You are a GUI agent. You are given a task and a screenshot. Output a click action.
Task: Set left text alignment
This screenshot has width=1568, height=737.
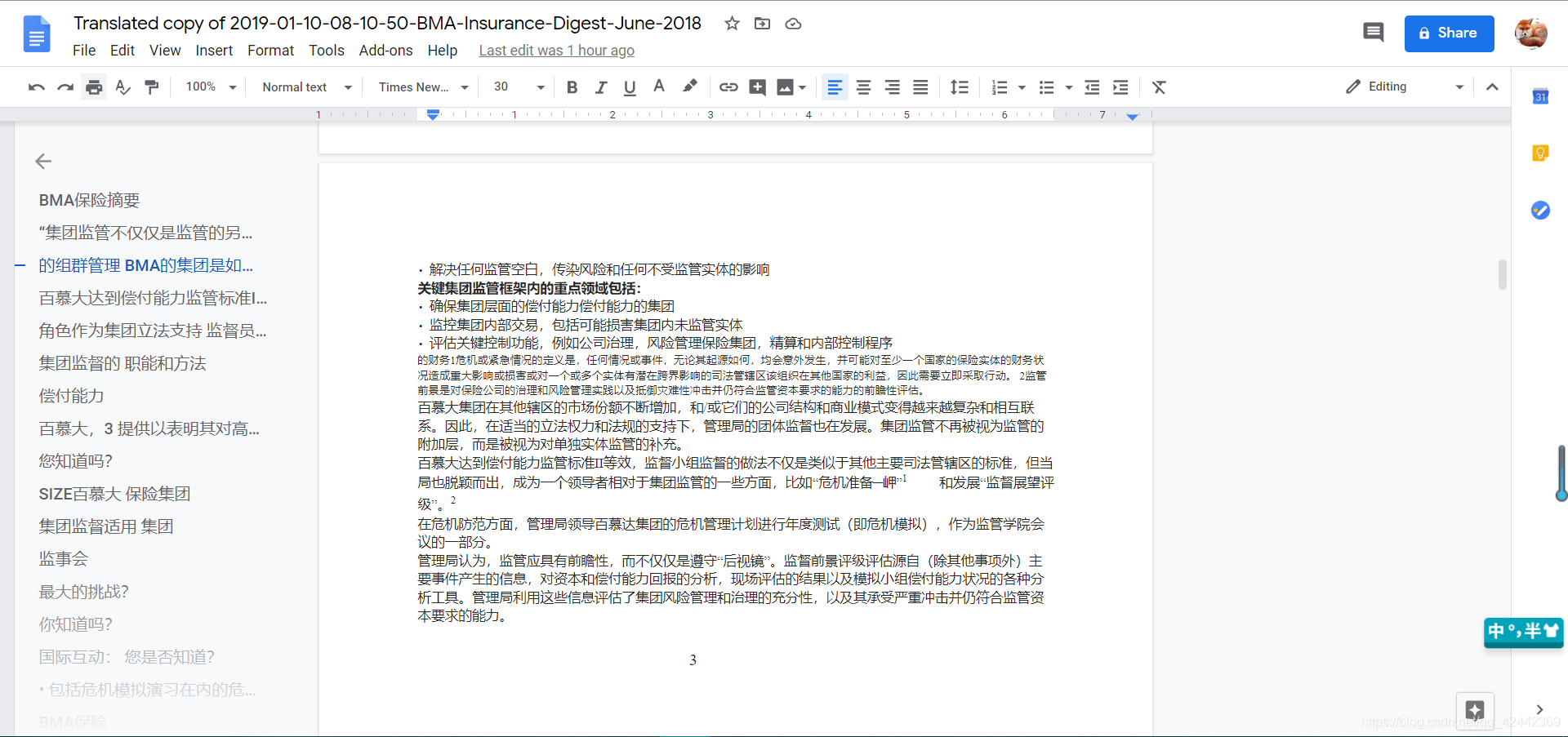tap(835, 87)
